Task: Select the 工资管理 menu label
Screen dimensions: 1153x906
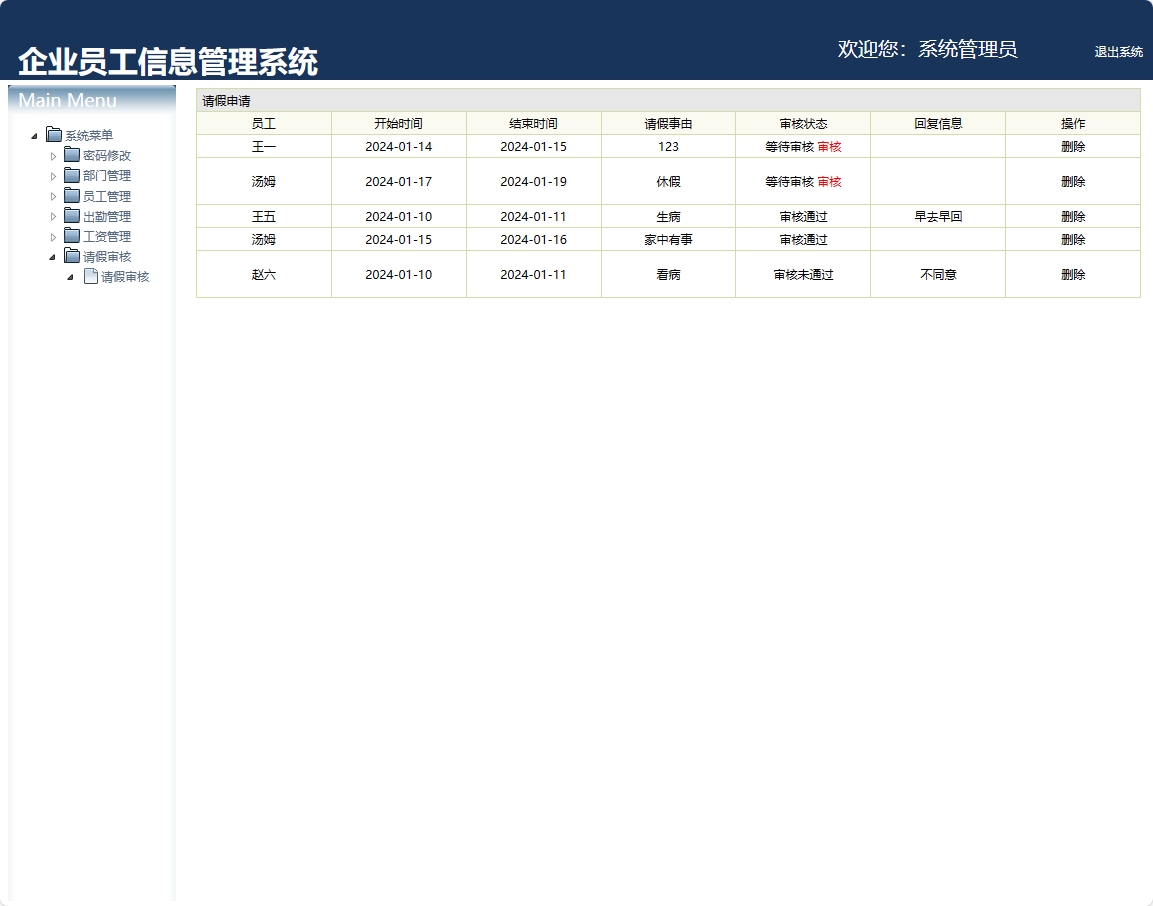Action: [x=107, y=237]
